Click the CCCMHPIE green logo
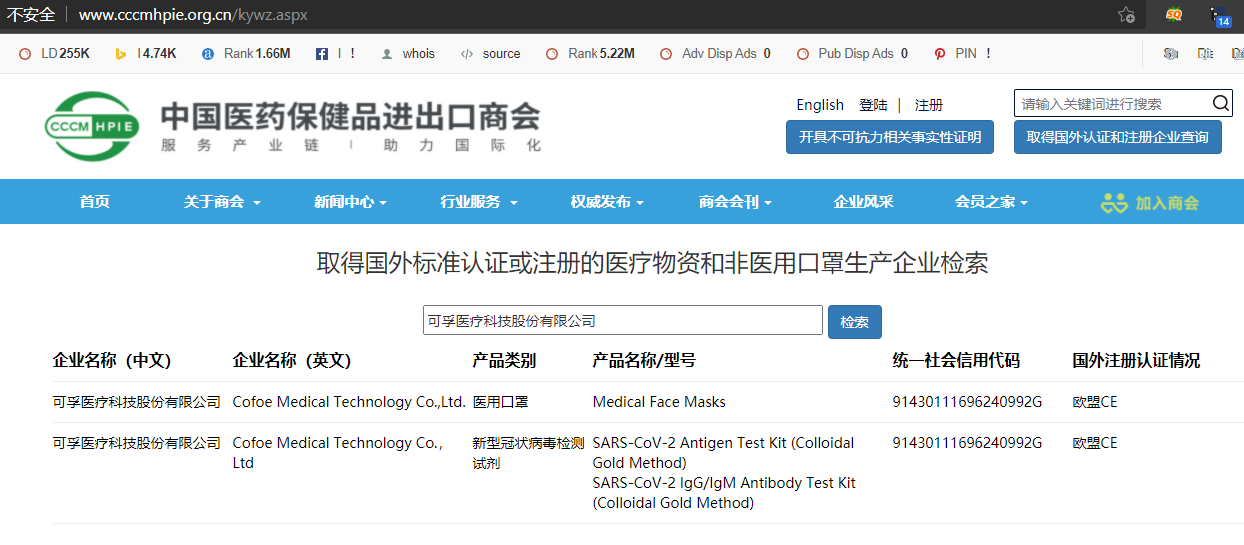Screen dimensions: 1244x545 90,127
